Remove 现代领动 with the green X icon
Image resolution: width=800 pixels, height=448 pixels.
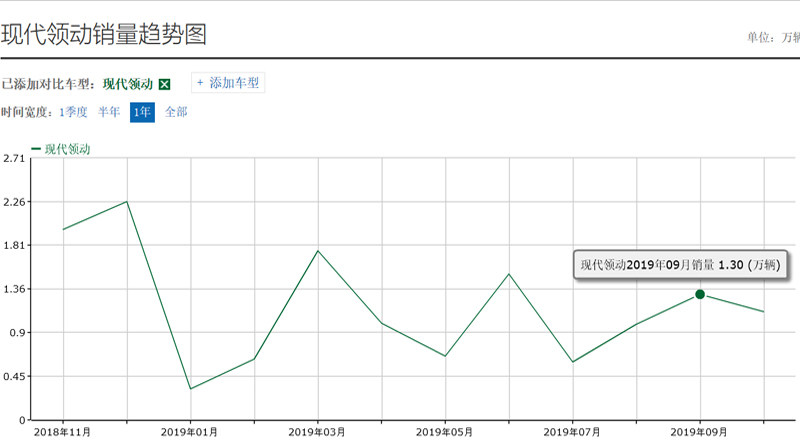point(165,84)
